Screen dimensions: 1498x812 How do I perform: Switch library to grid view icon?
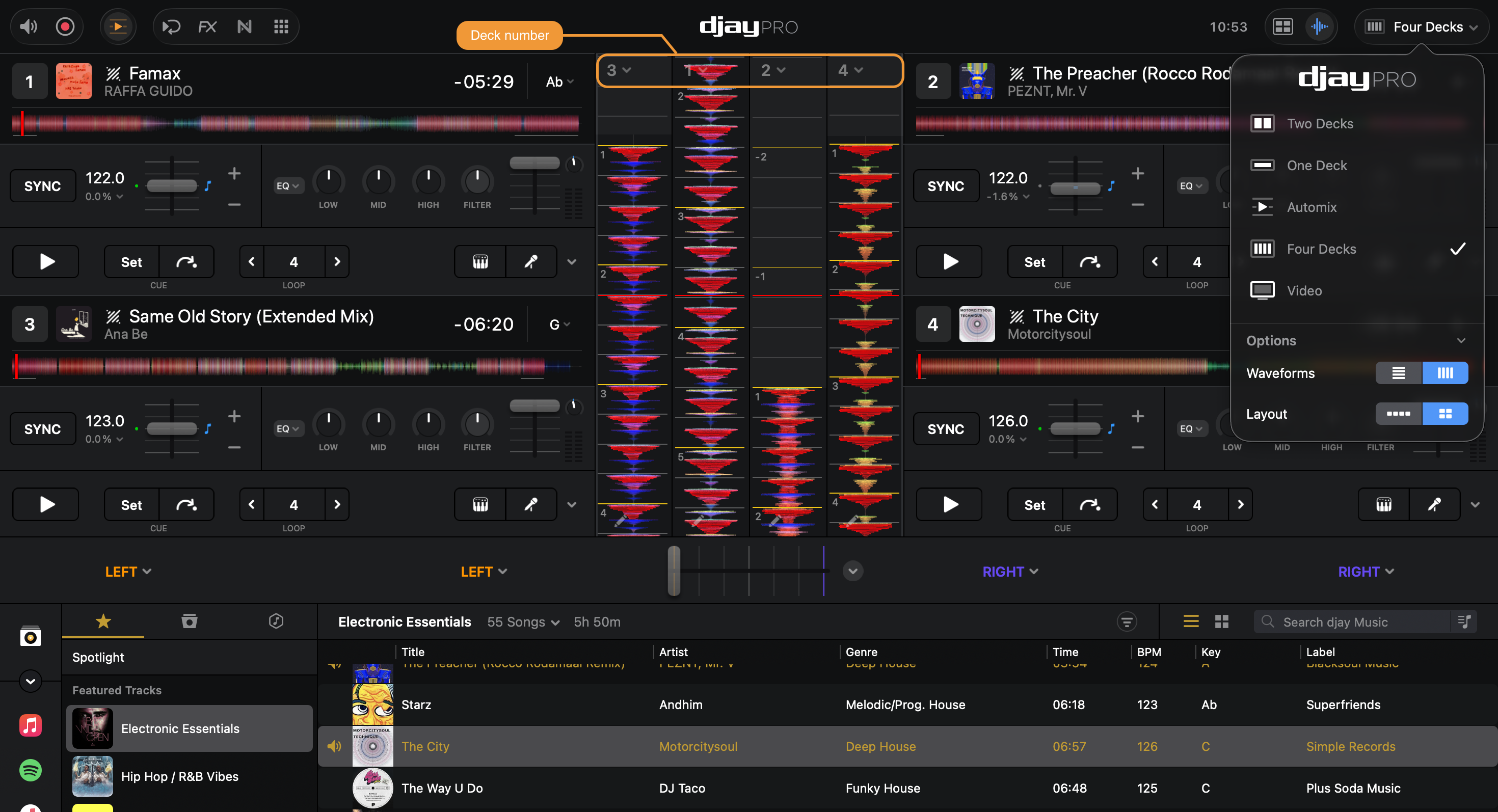point(1221,621)
